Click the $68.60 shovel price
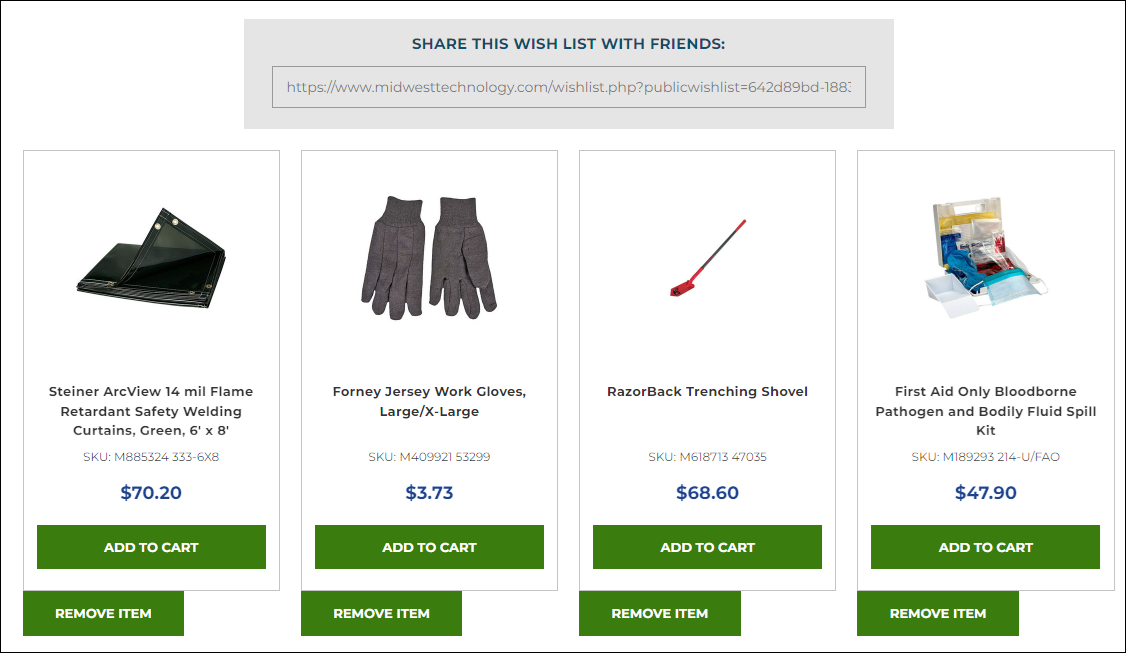The height and width of the screenshot is (653, 1126). coord(707,492)
